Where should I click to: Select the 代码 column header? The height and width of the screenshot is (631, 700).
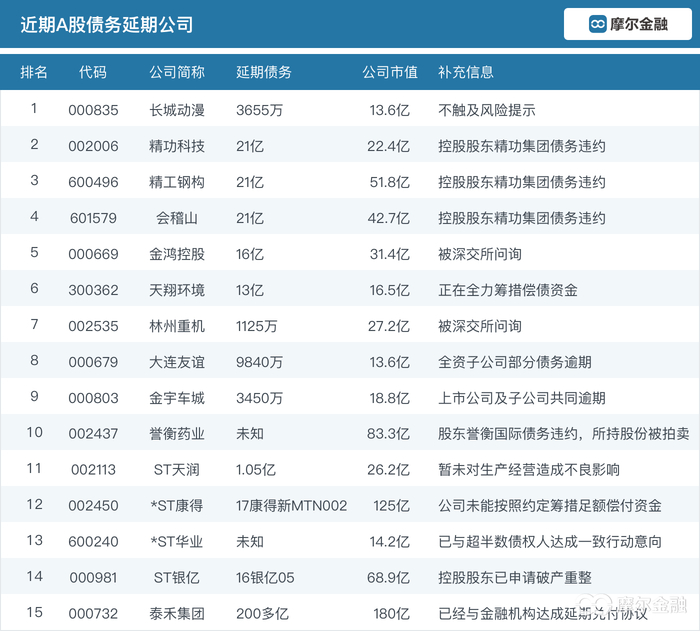pyautogui.click(x=93, y=72)
